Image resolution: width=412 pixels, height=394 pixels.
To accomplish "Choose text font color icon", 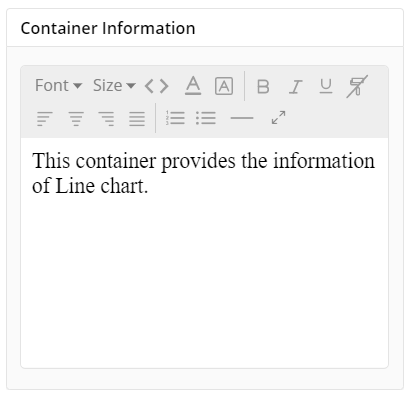I will point(193,86).
